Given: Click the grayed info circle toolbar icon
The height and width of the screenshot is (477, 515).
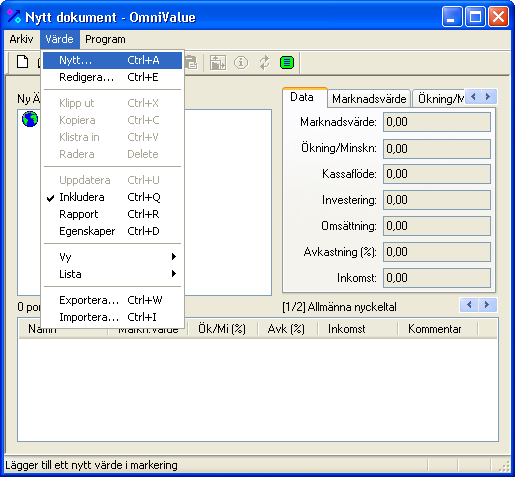Looking at the screenshot, I should (x=241, y=62).
